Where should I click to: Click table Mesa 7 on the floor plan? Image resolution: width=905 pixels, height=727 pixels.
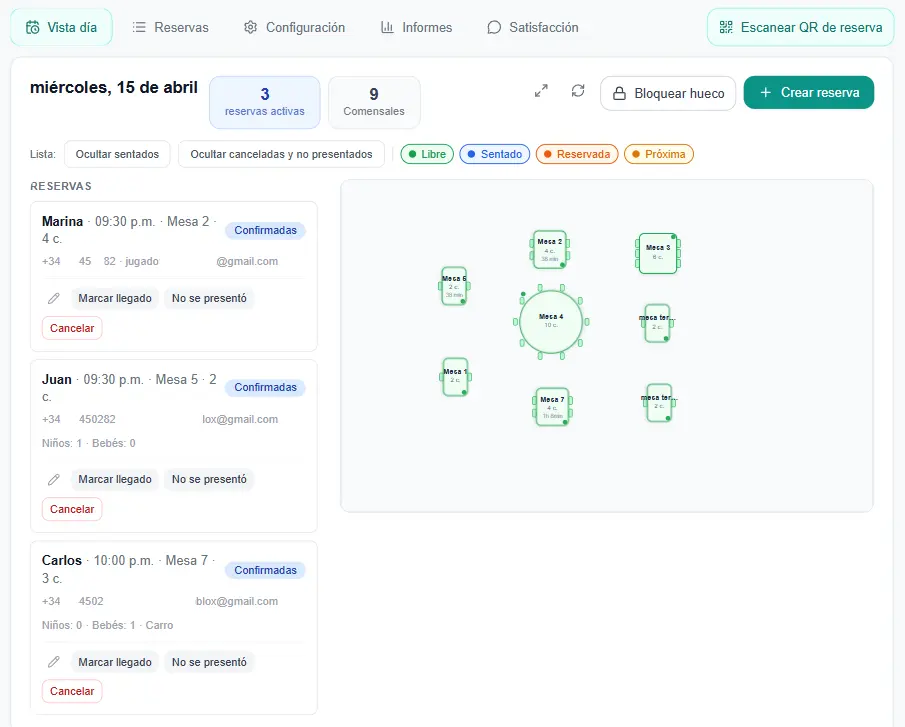tap(552, 406)
